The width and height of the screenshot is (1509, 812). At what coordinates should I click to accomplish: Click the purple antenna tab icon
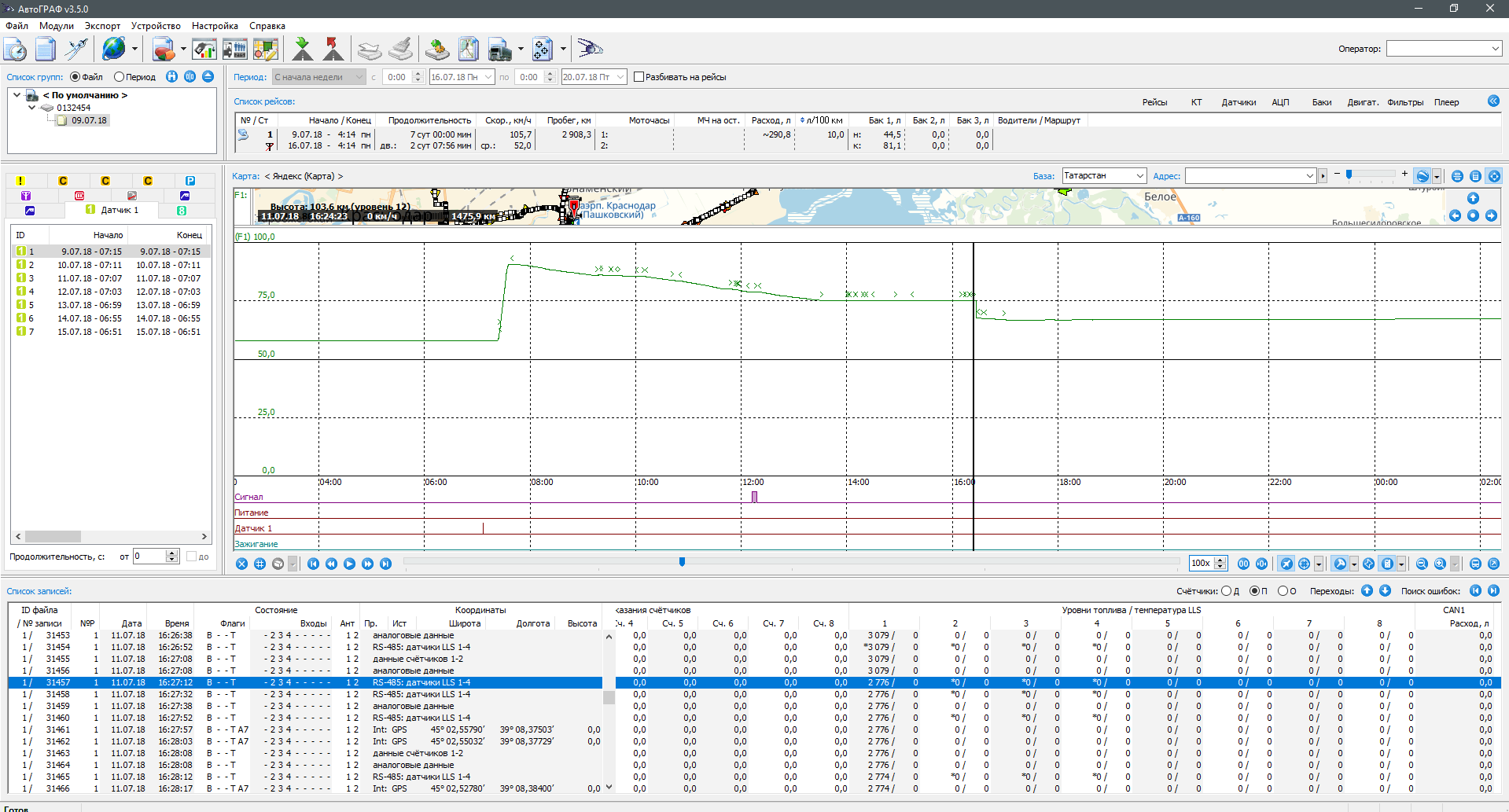click(26, 196)
